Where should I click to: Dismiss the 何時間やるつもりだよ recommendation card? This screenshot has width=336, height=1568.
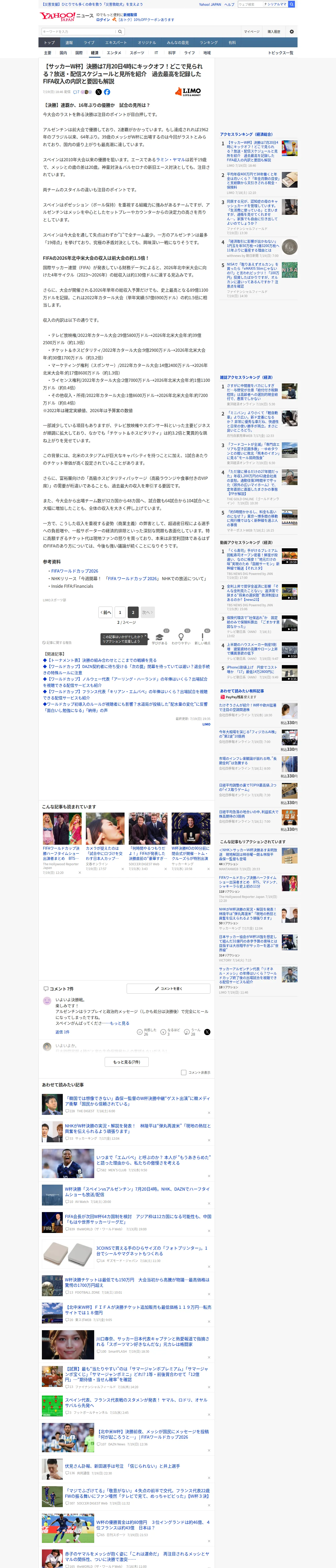[x=165, y=869]
